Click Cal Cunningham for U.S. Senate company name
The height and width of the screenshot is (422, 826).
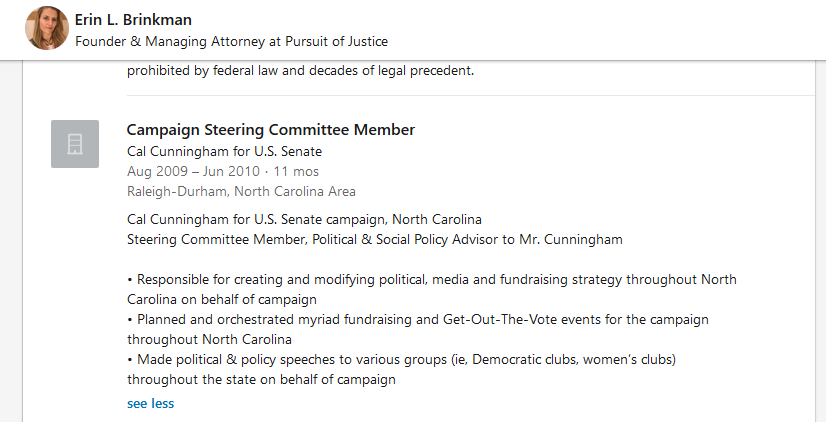225,151
